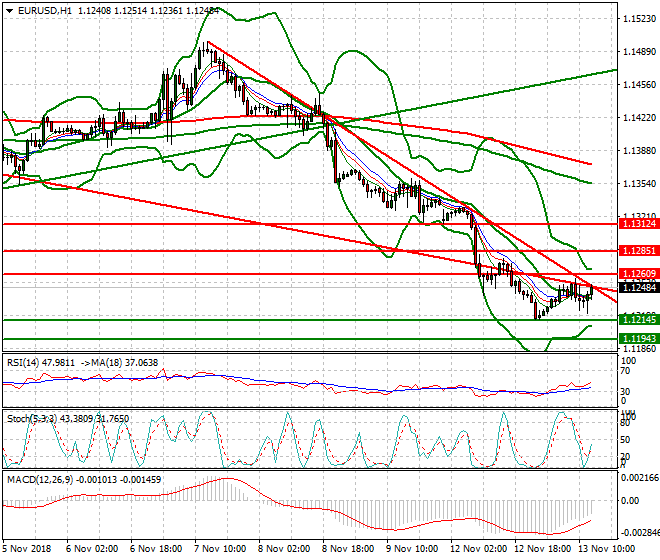Click the 1.13540 price scale value
This screenshot has height=560, width=660.
pos(639,184)
